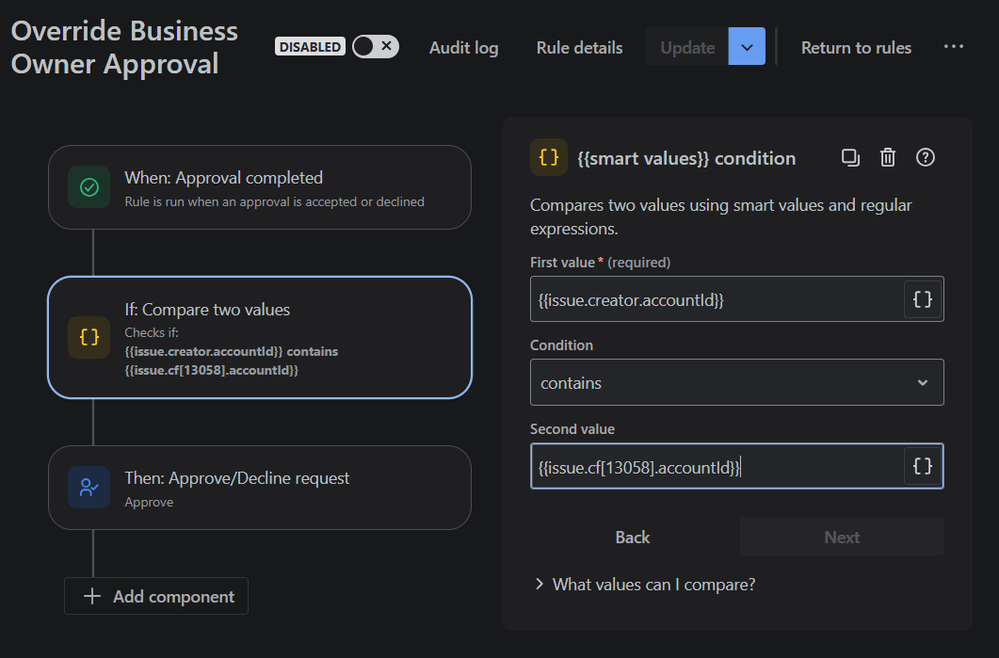The width and height of the screenshot is (999, 658).
Task: Click Add component button
Action: [156, 596]
